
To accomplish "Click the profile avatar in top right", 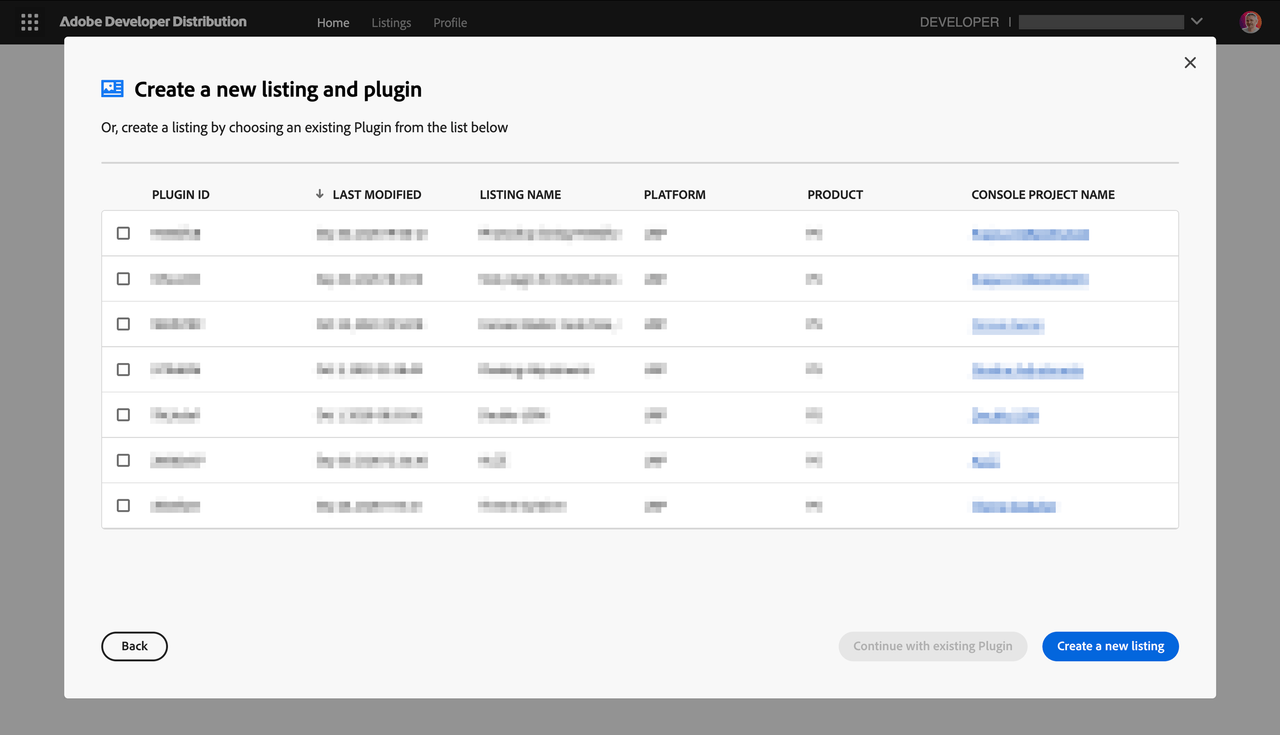I will click(1250, 20).
